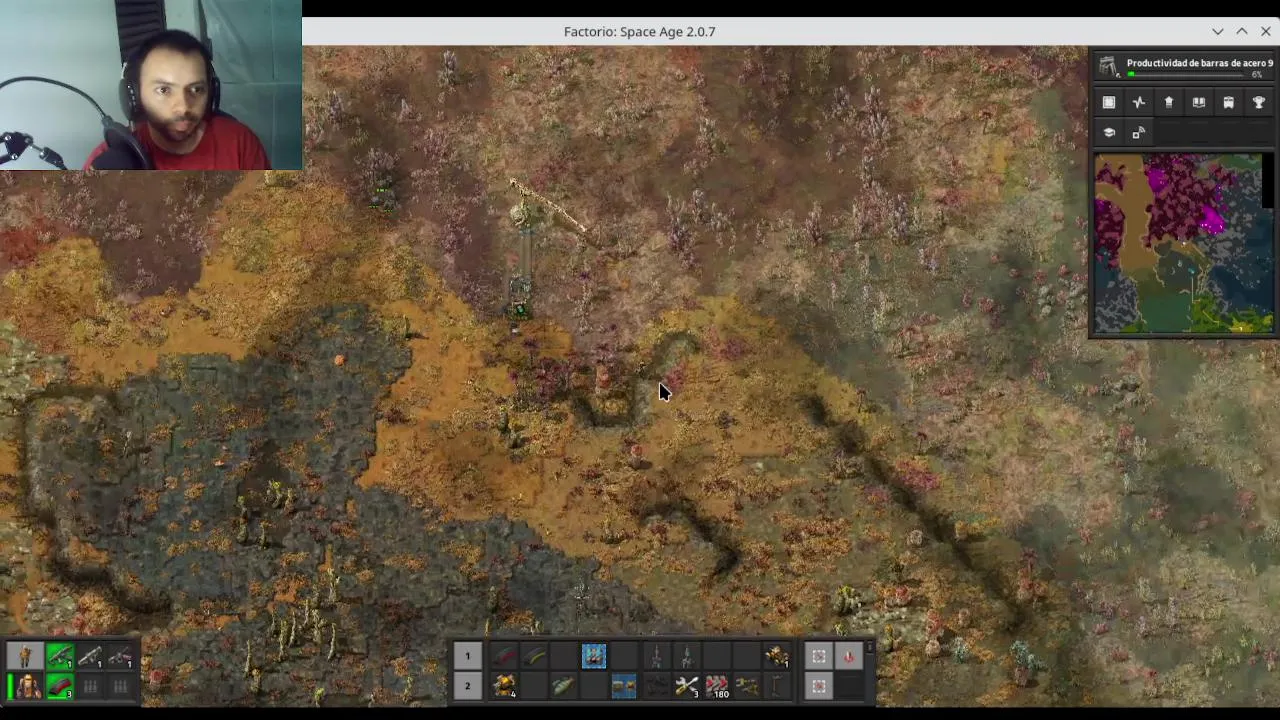Open production statistics graph button
The image size is (1280, 720).
[x=1139, y=102]
